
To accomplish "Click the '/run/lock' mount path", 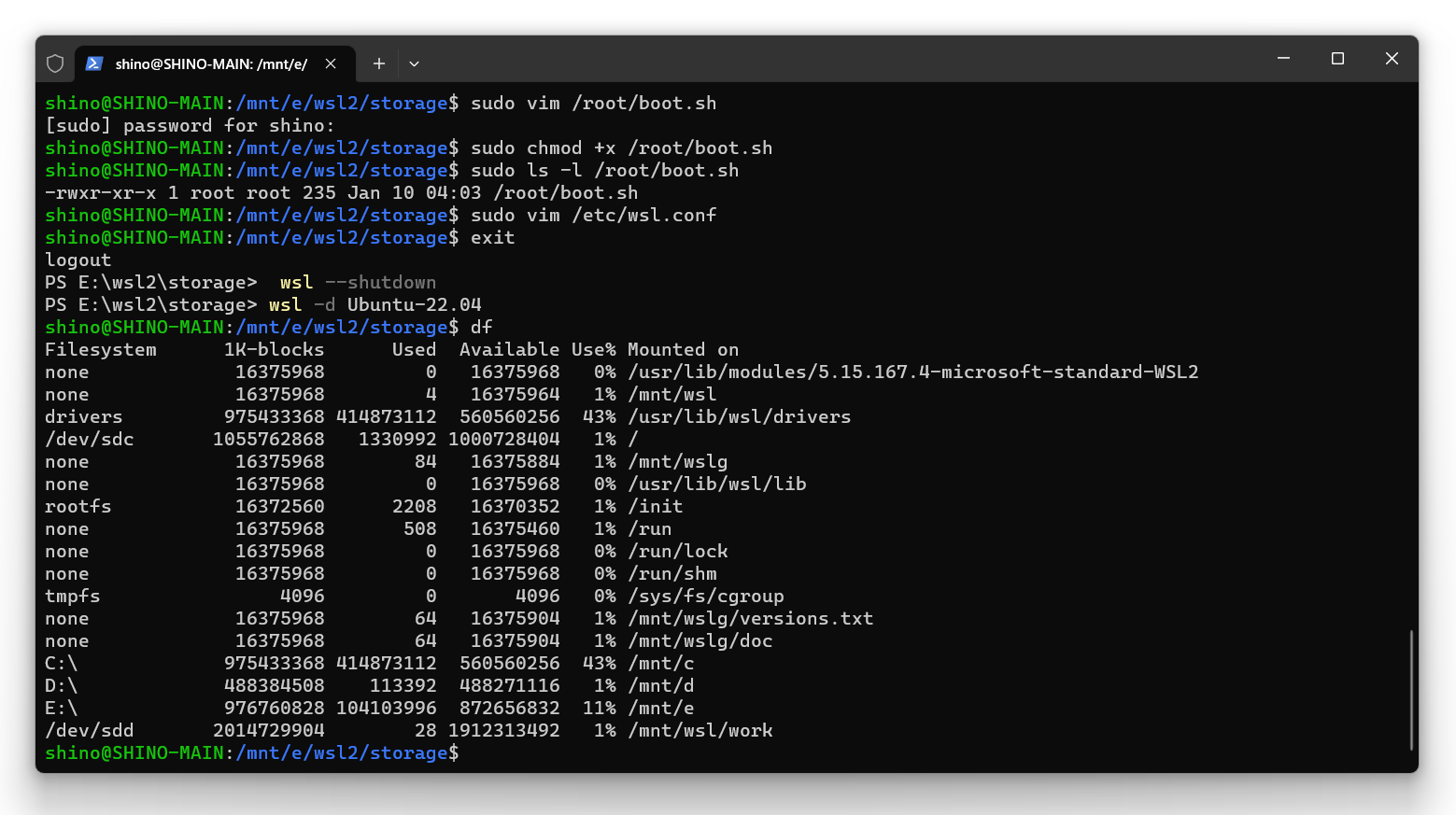I will pos(678,552).
